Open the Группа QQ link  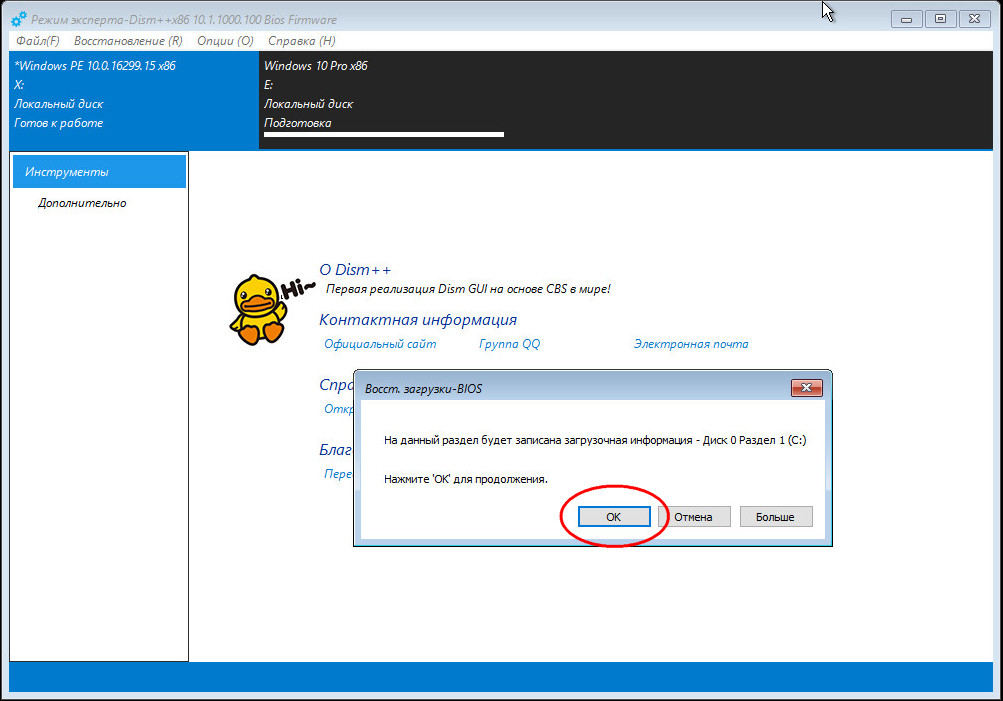509,344
